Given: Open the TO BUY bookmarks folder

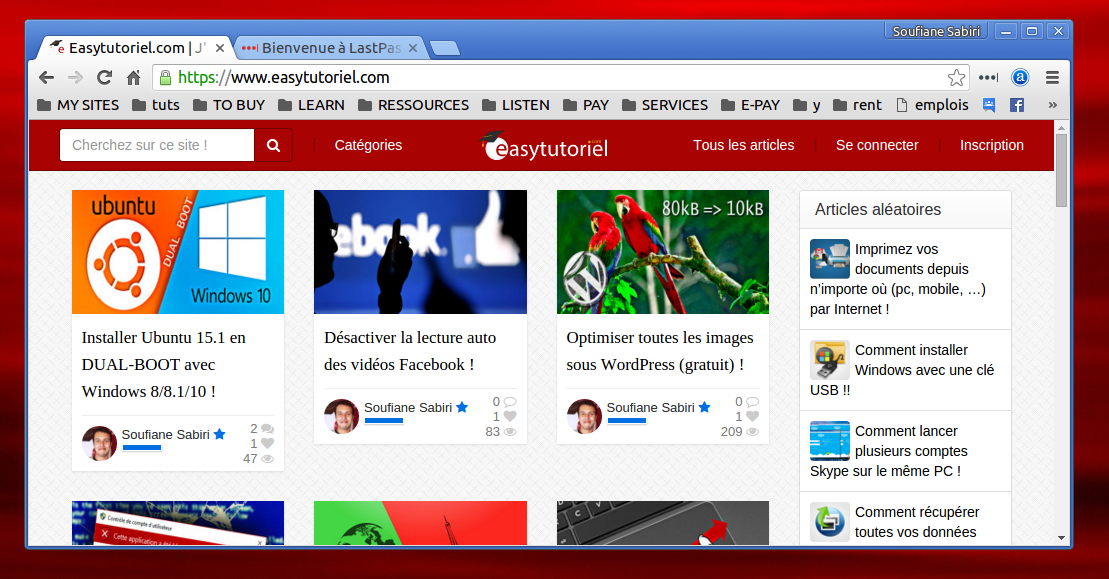Looking at the screenshot, I should pyautogui.click(x=228, y=105).
